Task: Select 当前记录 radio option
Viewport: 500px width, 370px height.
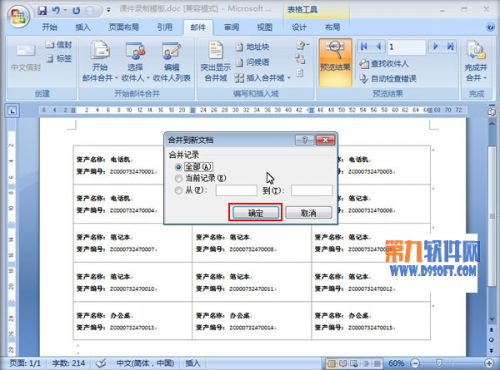Action: [200, 178]
